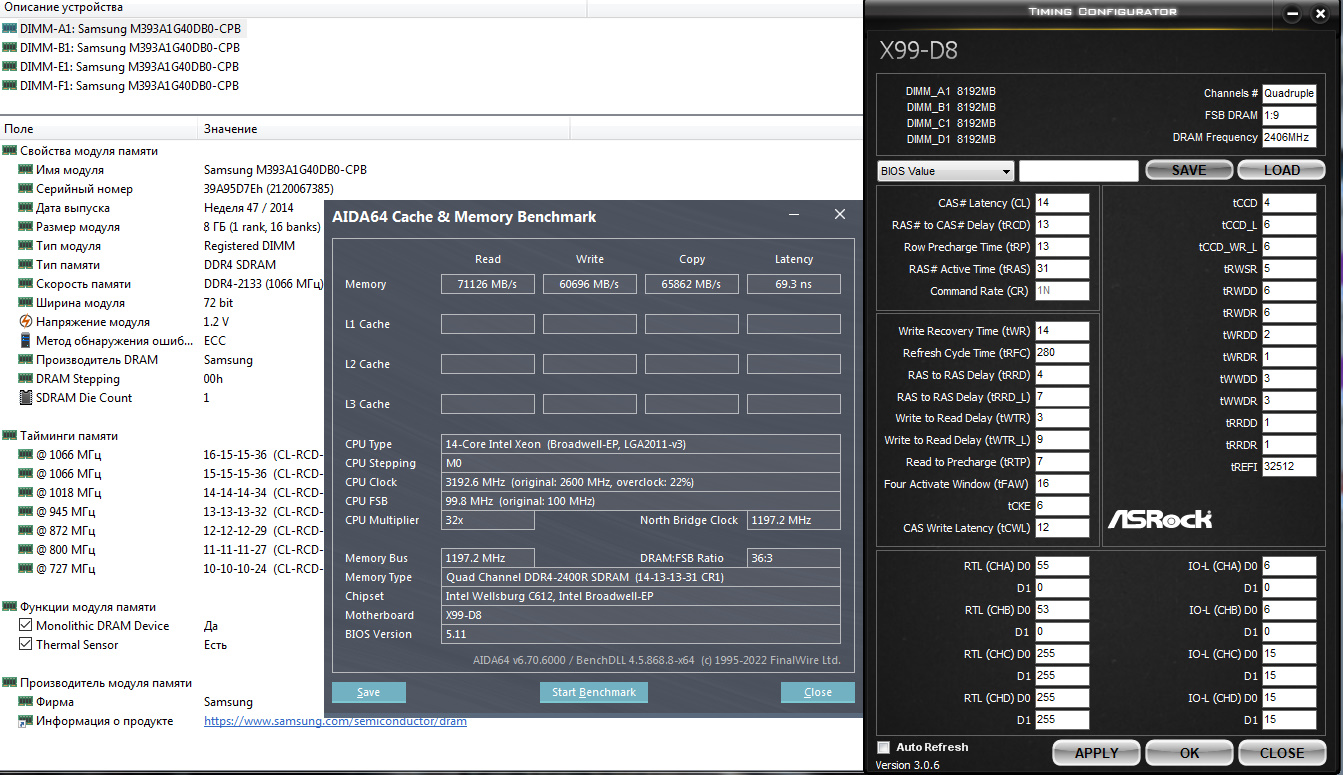
Task: Click the icon beside Серийный номер
Action: click(x=26, y=189)
